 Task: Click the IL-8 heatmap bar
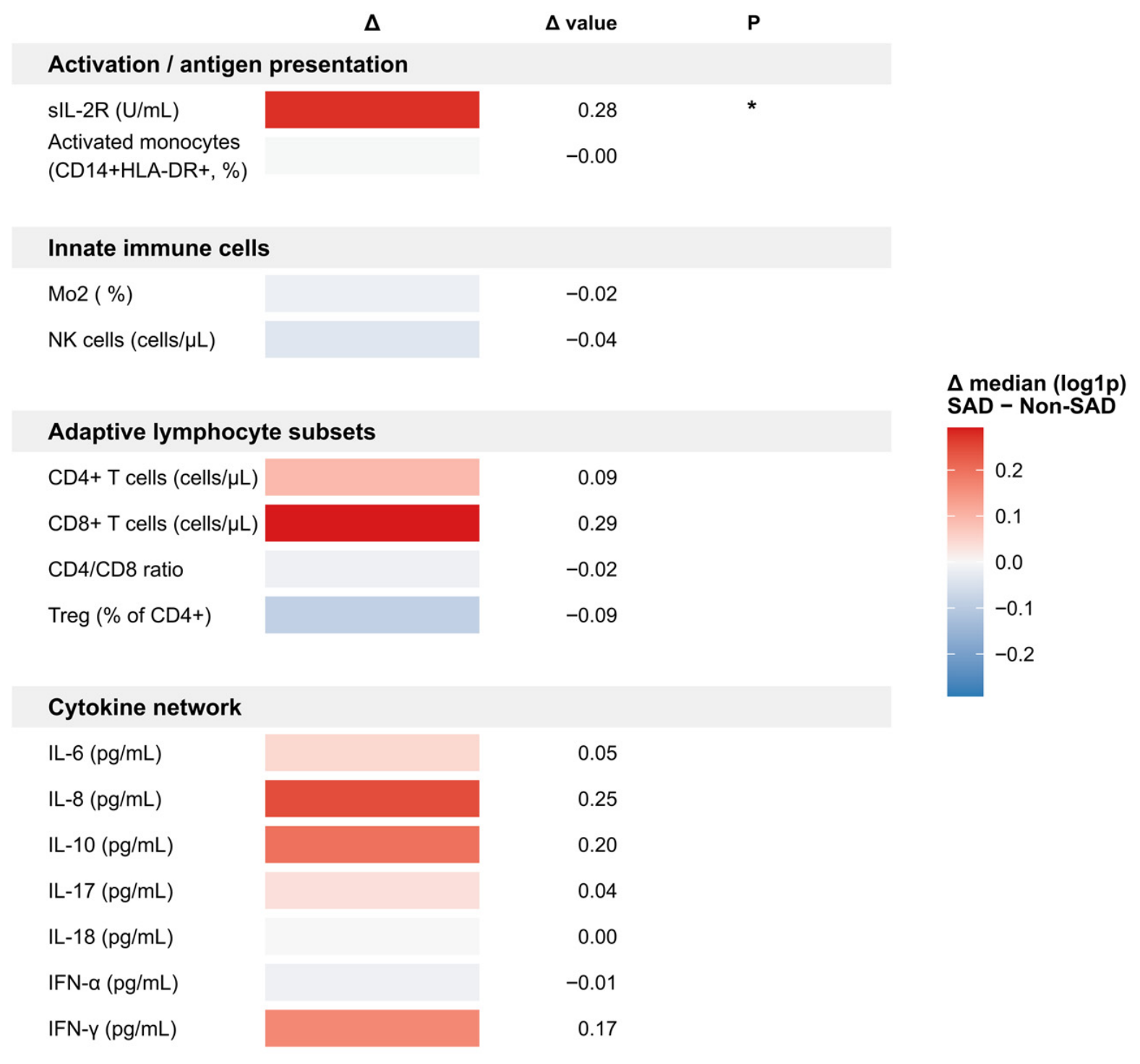[x=372, y=799]
